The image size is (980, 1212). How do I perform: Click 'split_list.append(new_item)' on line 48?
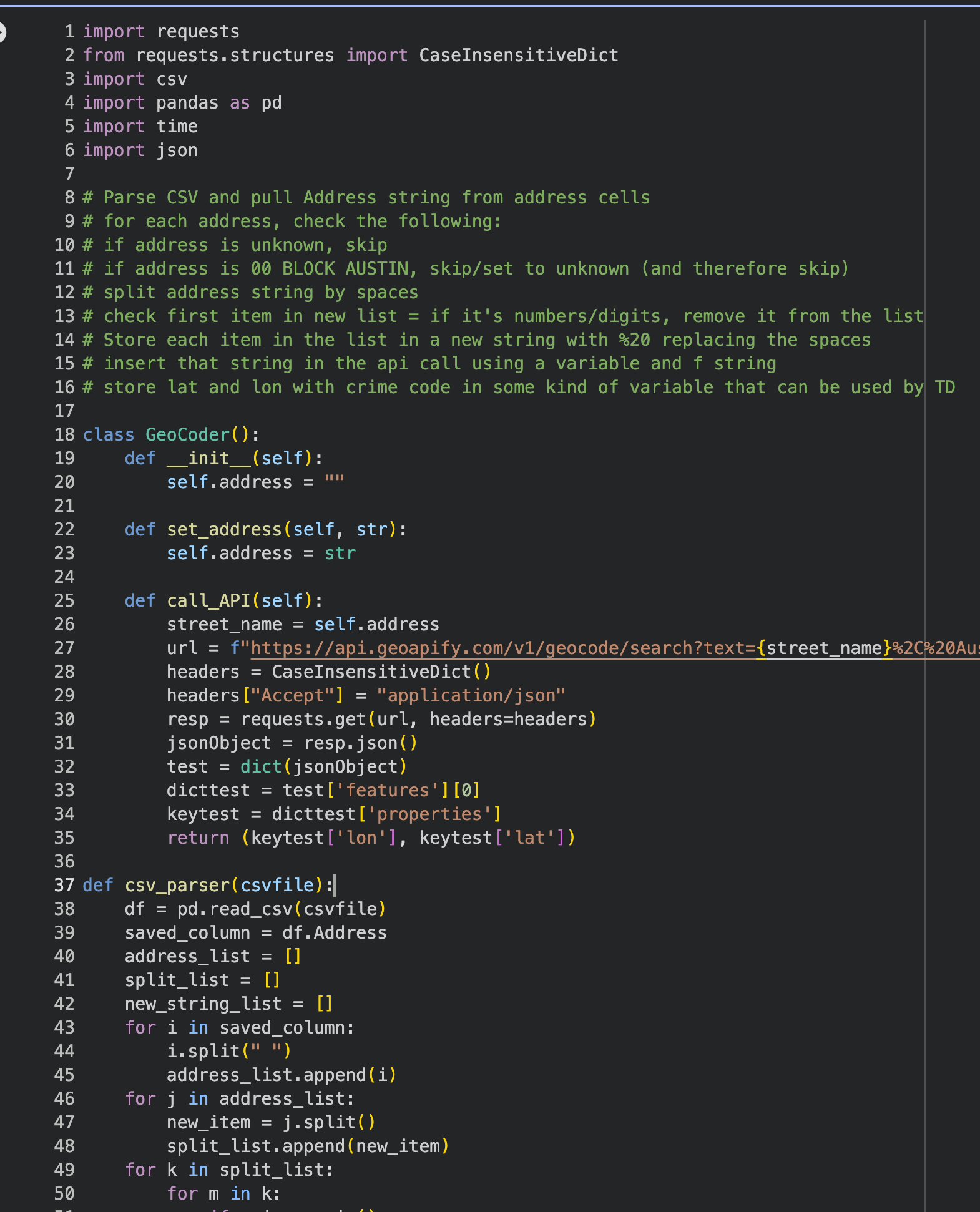pyautogui.click(x=308, y=1146)
